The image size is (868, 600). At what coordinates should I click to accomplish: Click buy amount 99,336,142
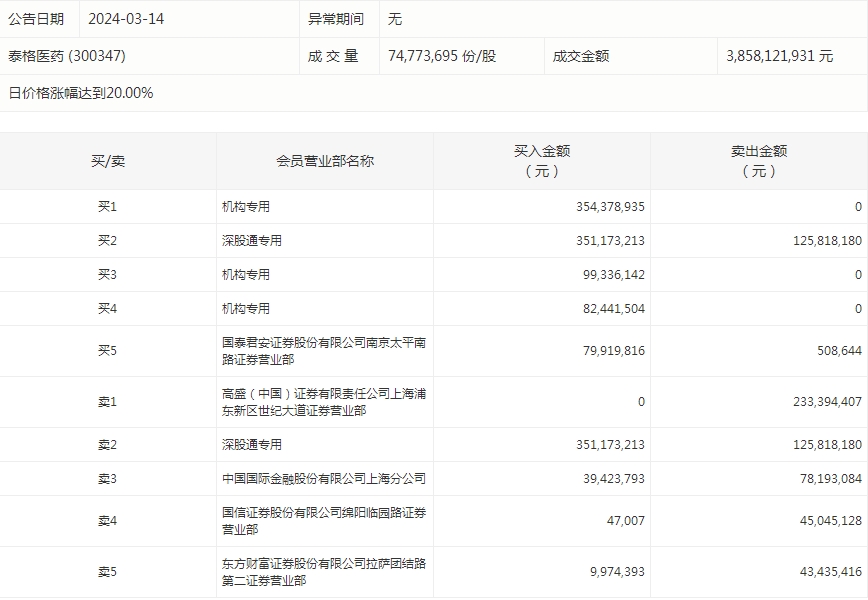pyautogui.click(x=613, y=275)
